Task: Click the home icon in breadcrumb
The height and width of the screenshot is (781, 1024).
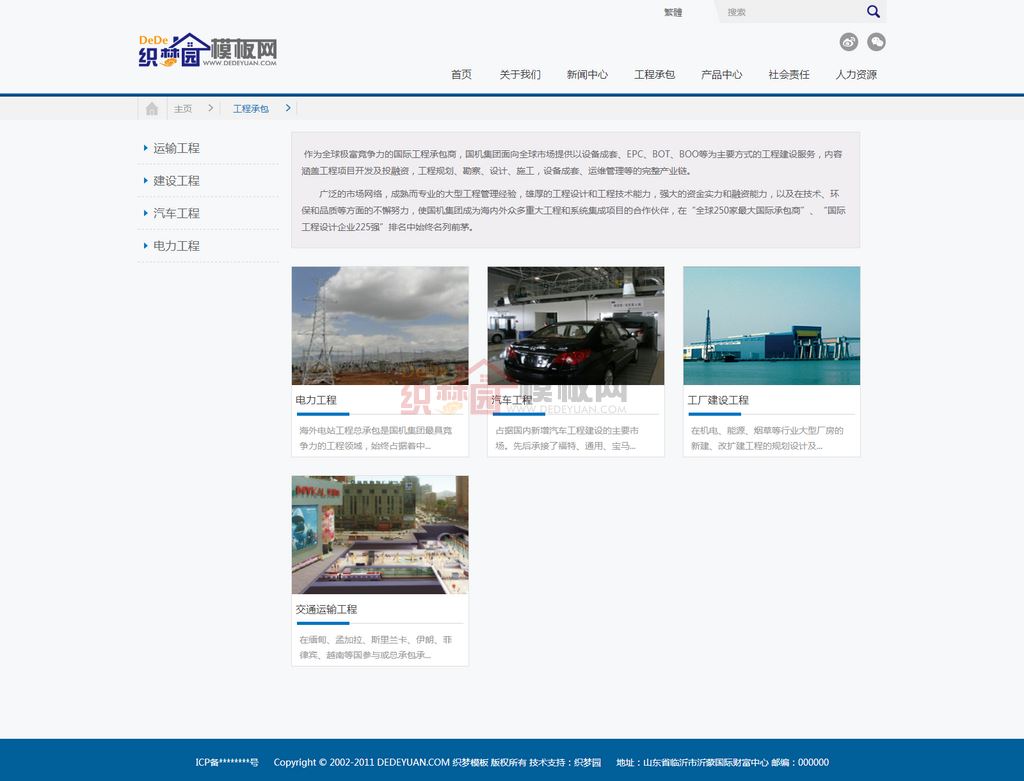Action: pyautogui.click(x=152, y=108)
